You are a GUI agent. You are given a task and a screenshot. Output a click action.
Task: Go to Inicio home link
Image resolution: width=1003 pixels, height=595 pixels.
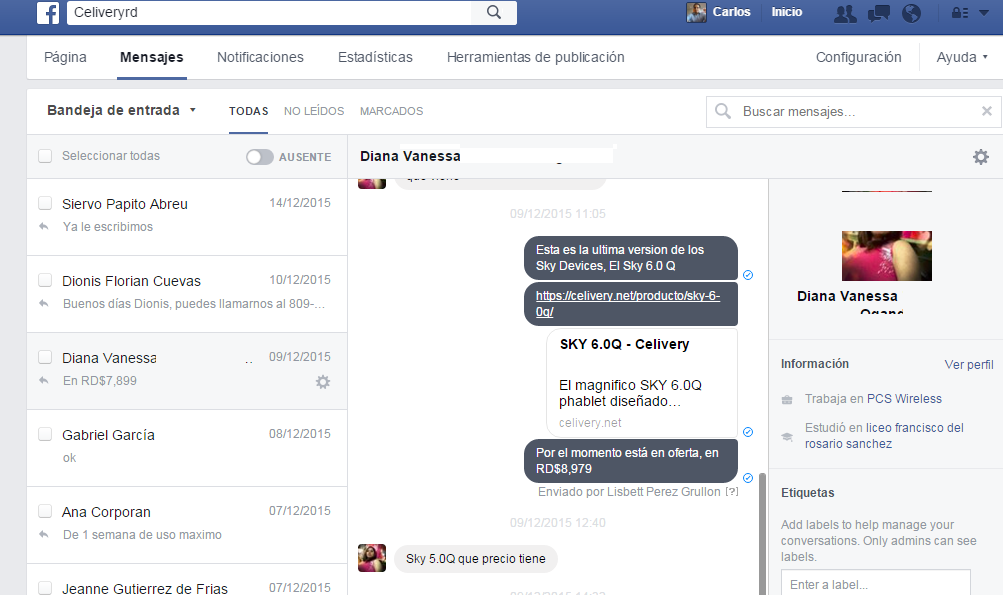(787, 12)
